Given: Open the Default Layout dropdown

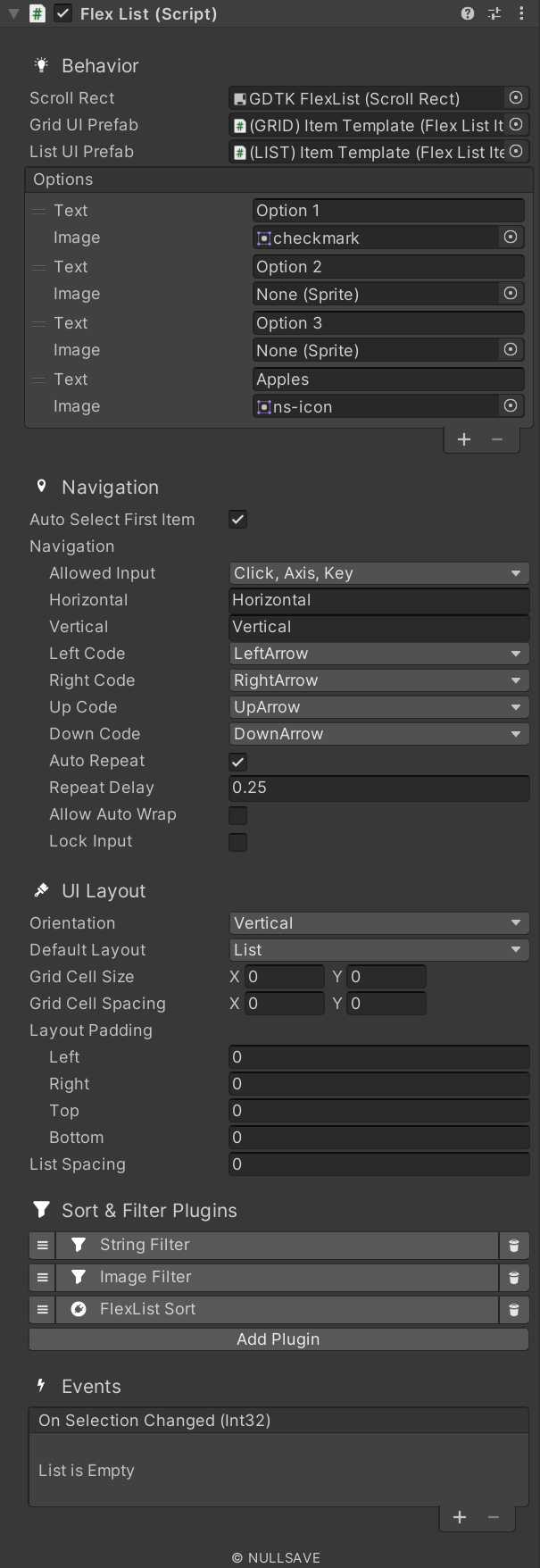Looking at the screenshot, I should [x=379, y=950].
